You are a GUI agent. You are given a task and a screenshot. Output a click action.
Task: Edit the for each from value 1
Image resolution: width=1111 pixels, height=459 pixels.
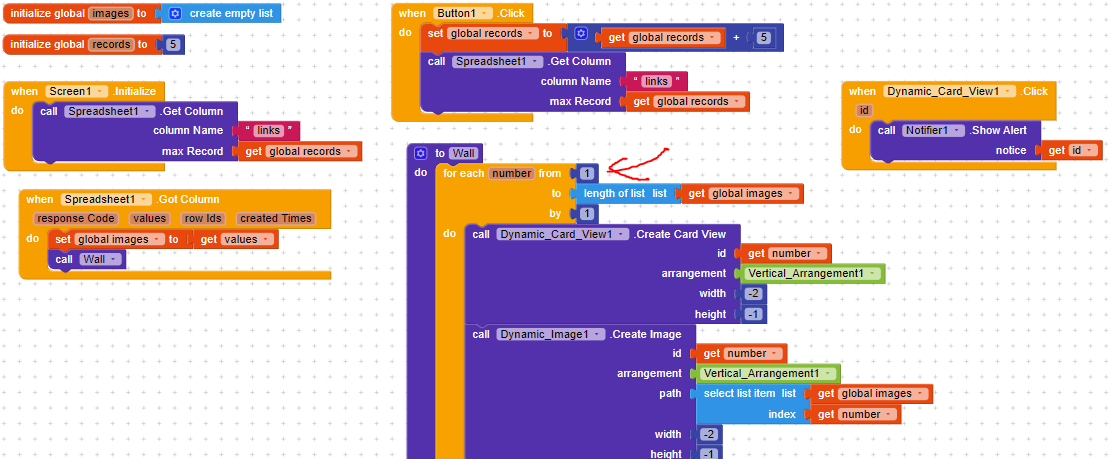[587, 173]
